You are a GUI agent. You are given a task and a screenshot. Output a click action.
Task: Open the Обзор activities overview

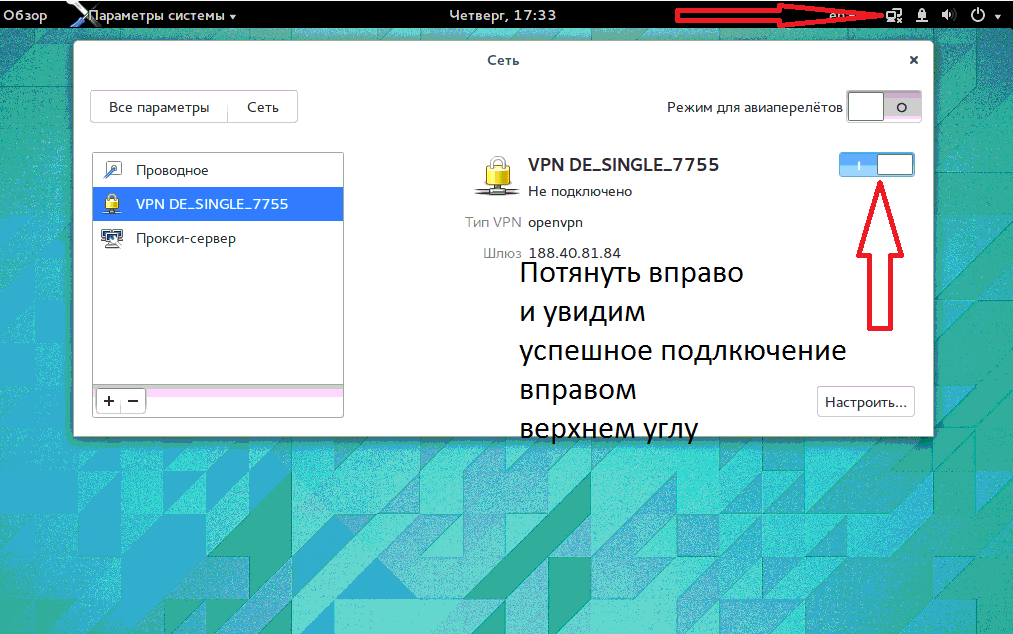pyautogui.click(x=25, y=16)
